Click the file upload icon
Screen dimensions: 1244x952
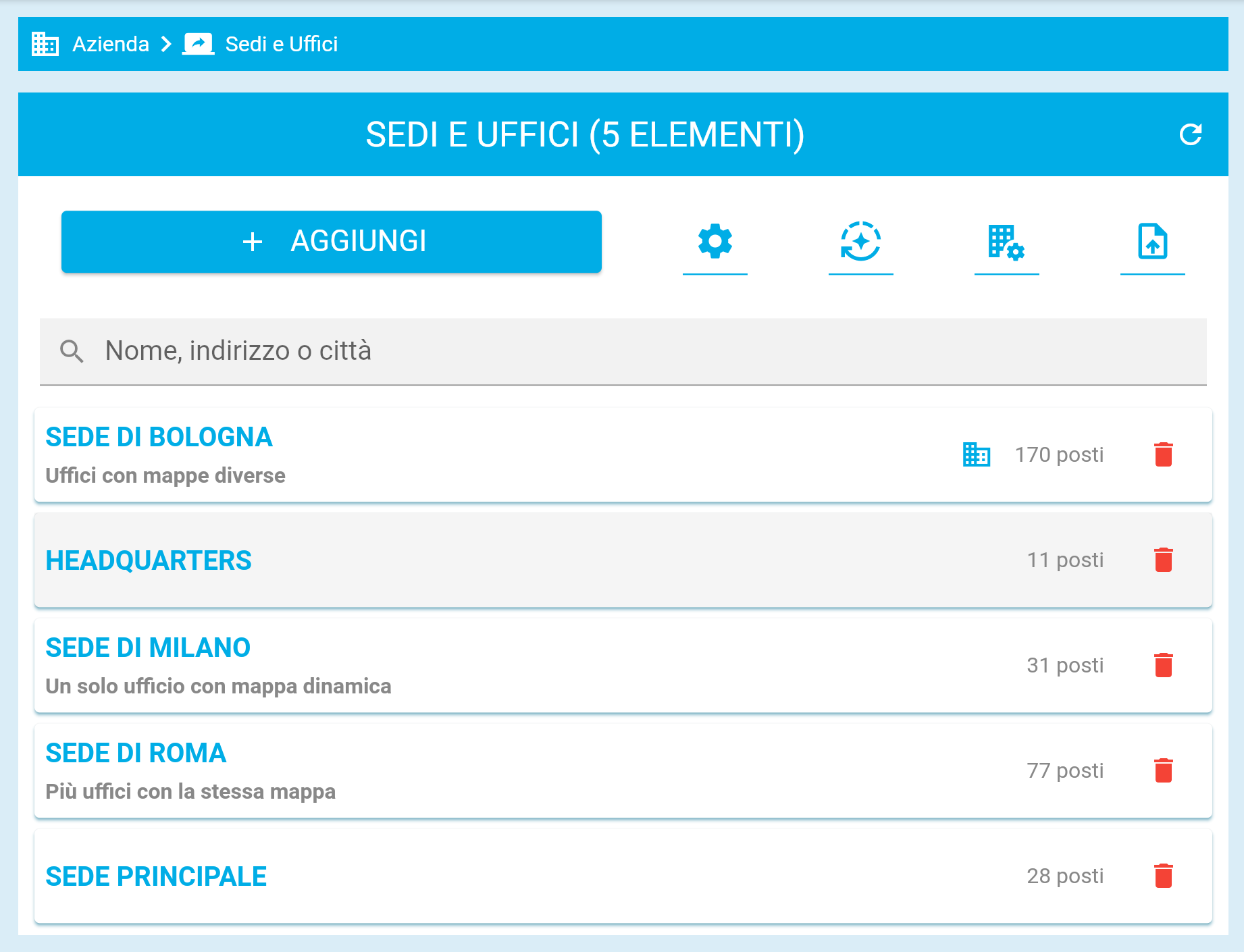pos(1152,242)
